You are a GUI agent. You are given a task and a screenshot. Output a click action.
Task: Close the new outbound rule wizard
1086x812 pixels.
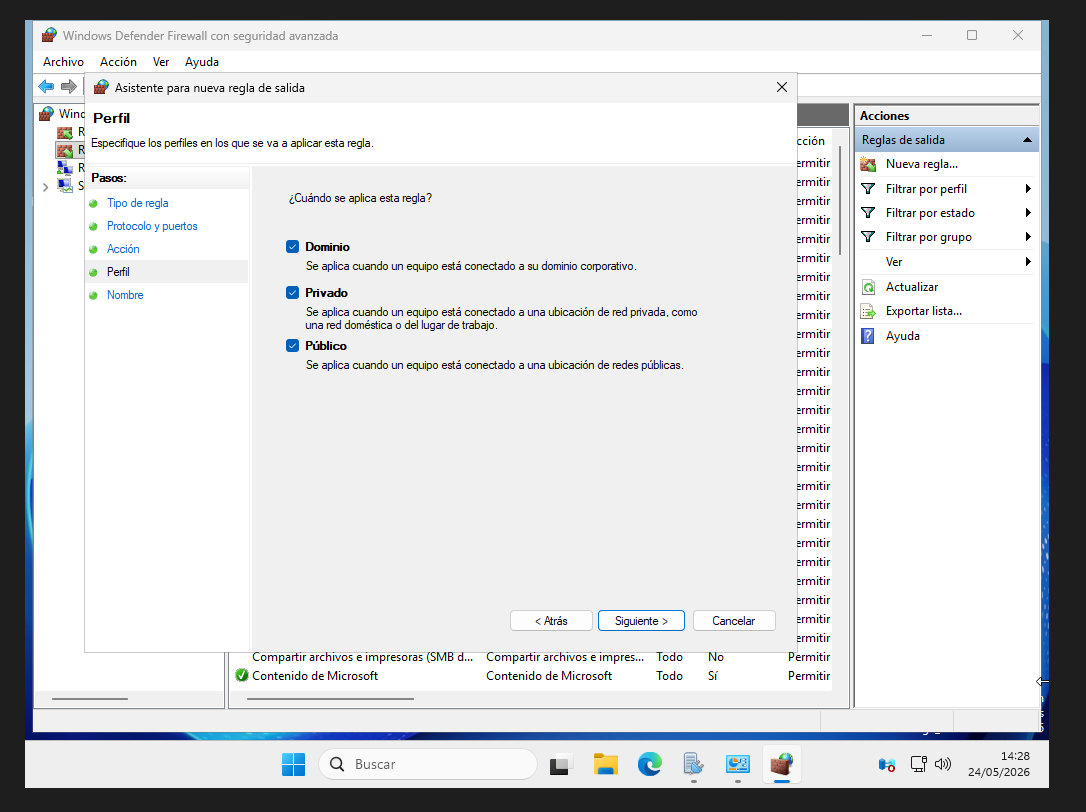tap(782, 87)
